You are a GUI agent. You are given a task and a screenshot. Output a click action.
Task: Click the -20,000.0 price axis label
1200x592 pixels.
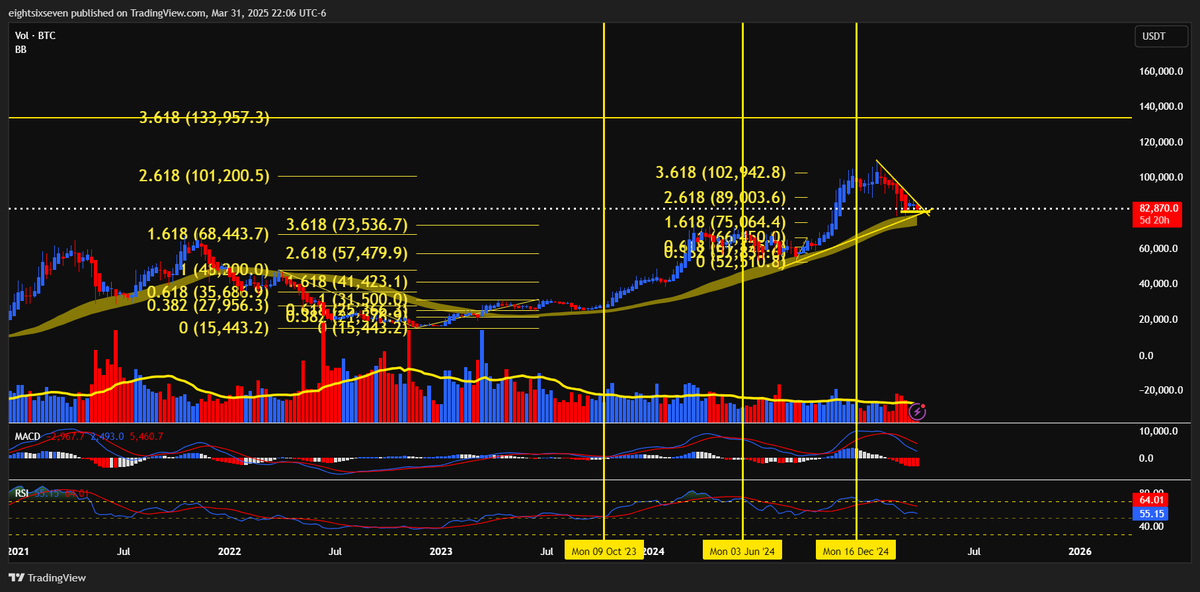[1159, 391]
